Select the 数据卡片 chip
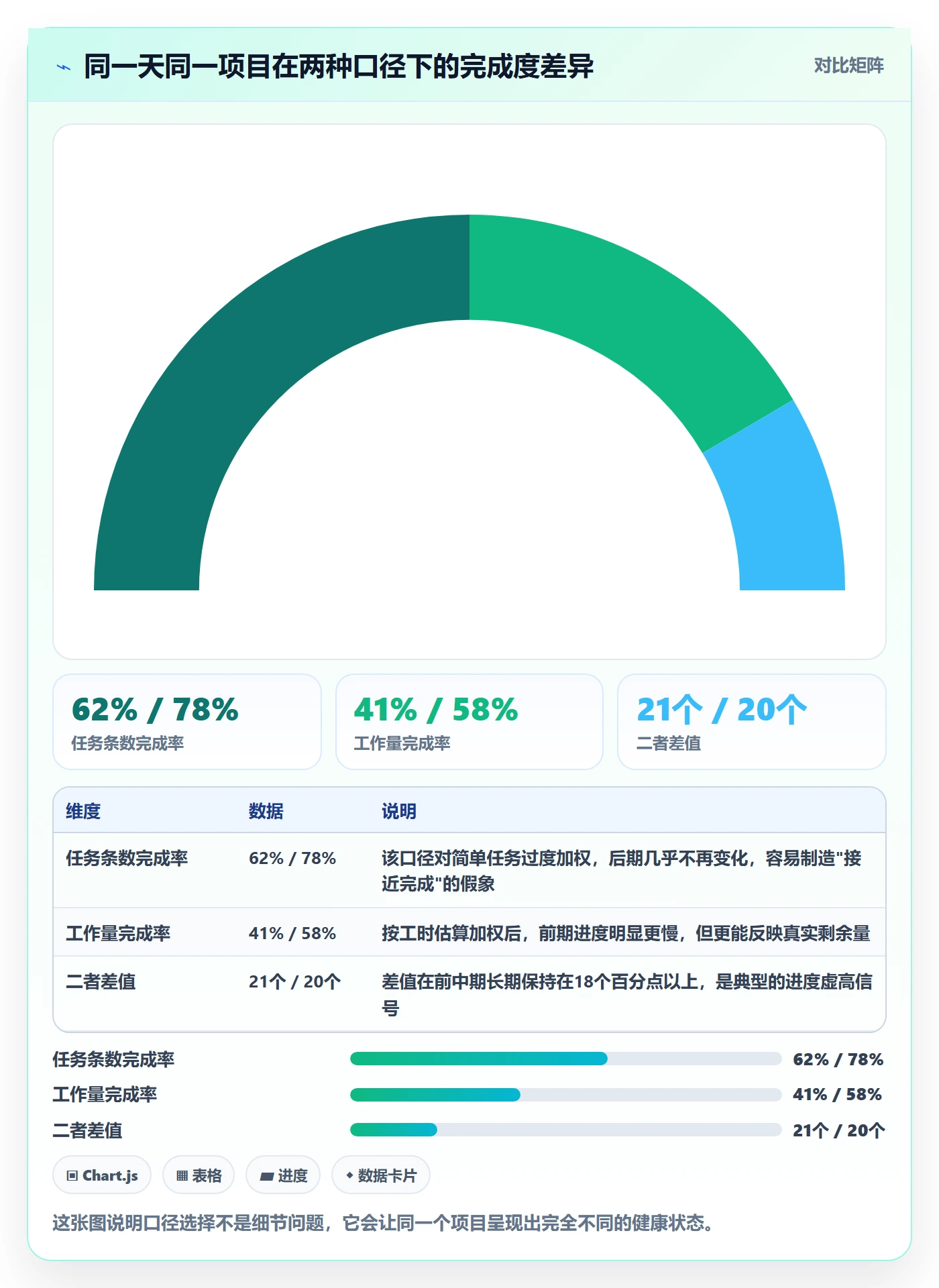Screen dimensions: 939x1288 click(381, 1175)
